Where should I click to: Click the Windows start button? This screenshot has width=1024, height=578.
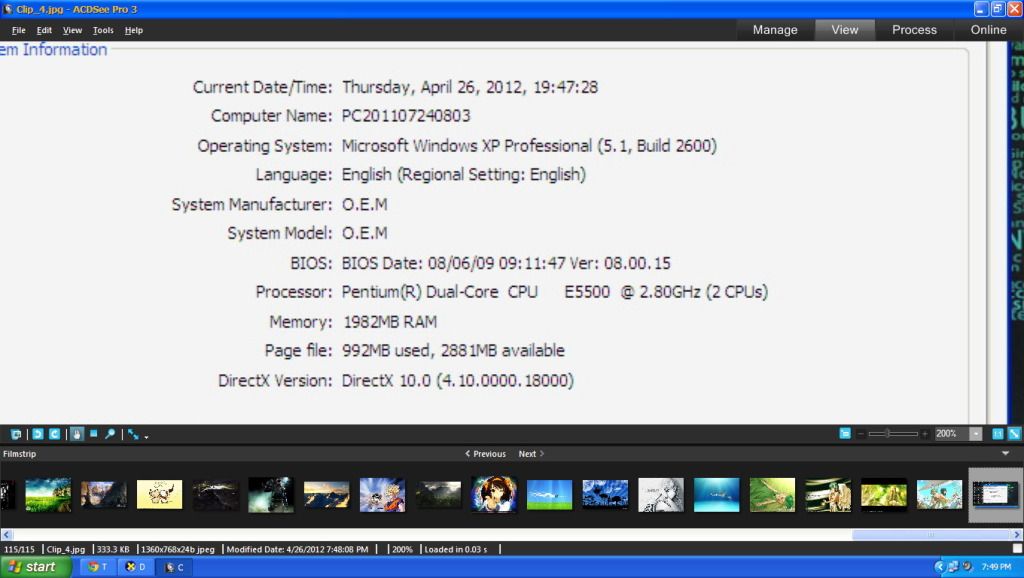(35, 567)
